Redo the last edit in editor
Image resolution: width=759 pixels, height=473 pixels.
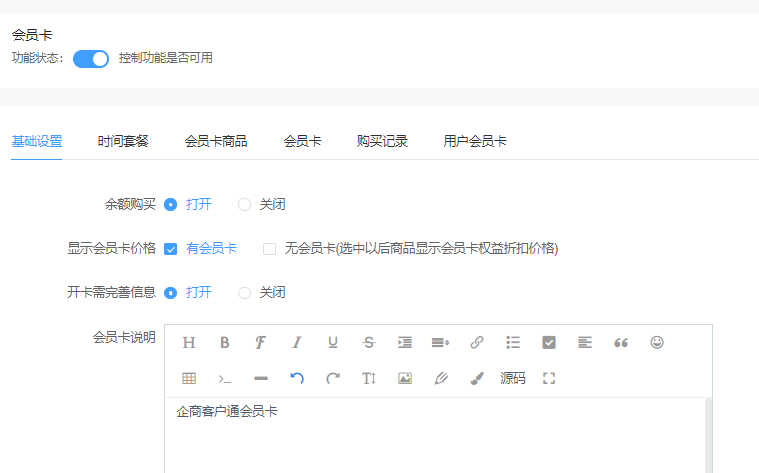click(333, 378)
